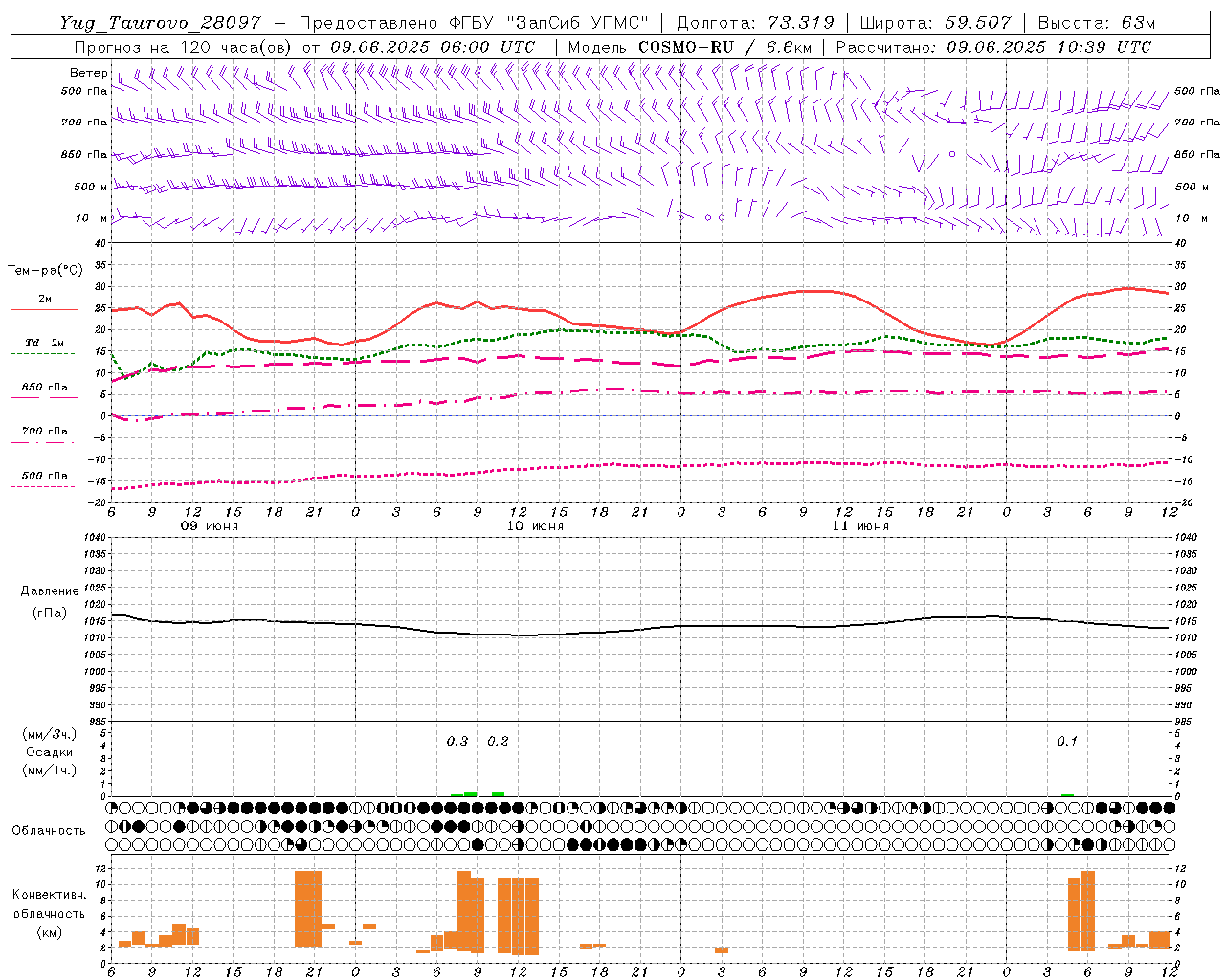
Task: Click the Td 2м dew point legend label
Action: (x=45, y=343)
